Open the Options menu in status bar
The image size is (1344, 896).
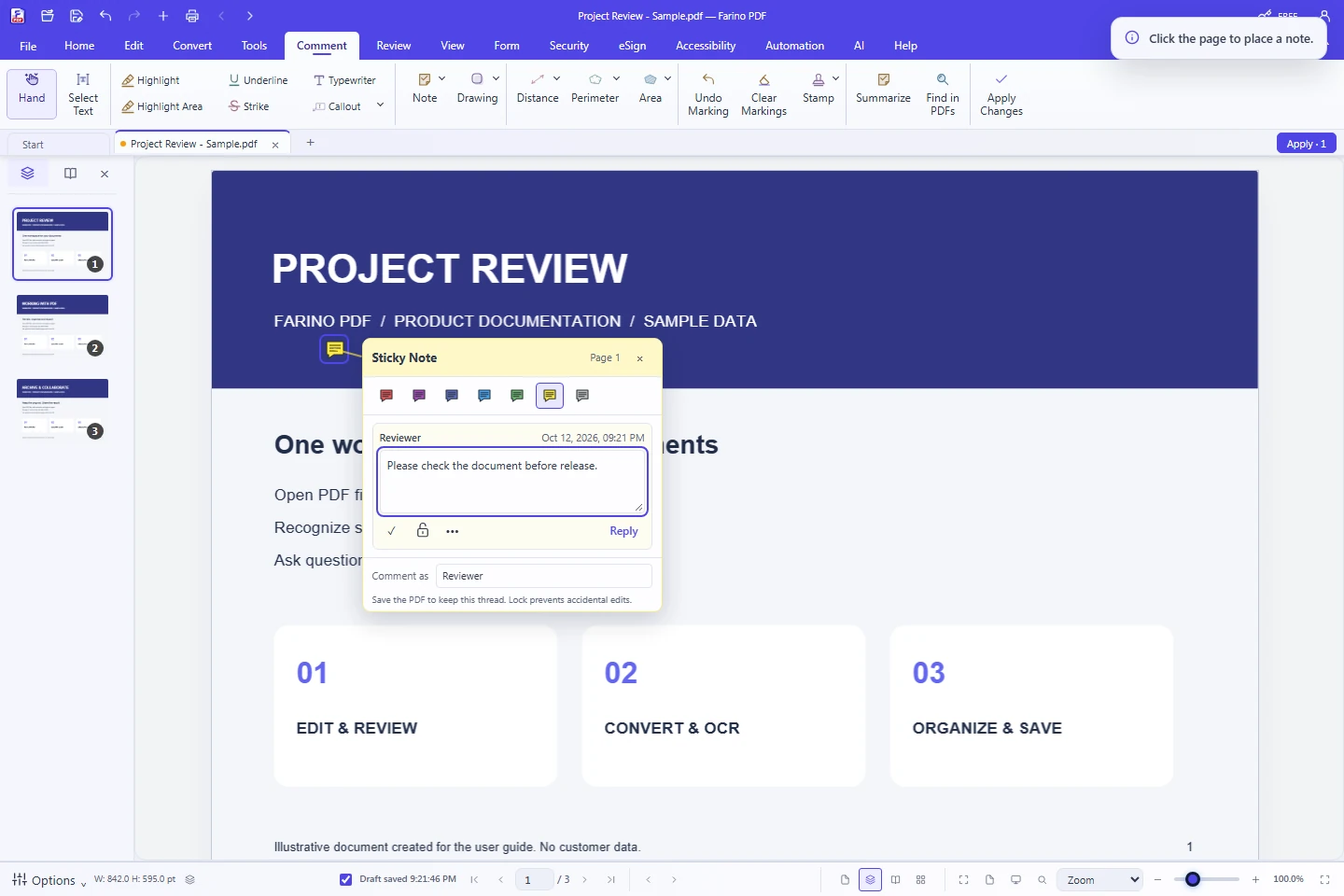tap(49, 880)
